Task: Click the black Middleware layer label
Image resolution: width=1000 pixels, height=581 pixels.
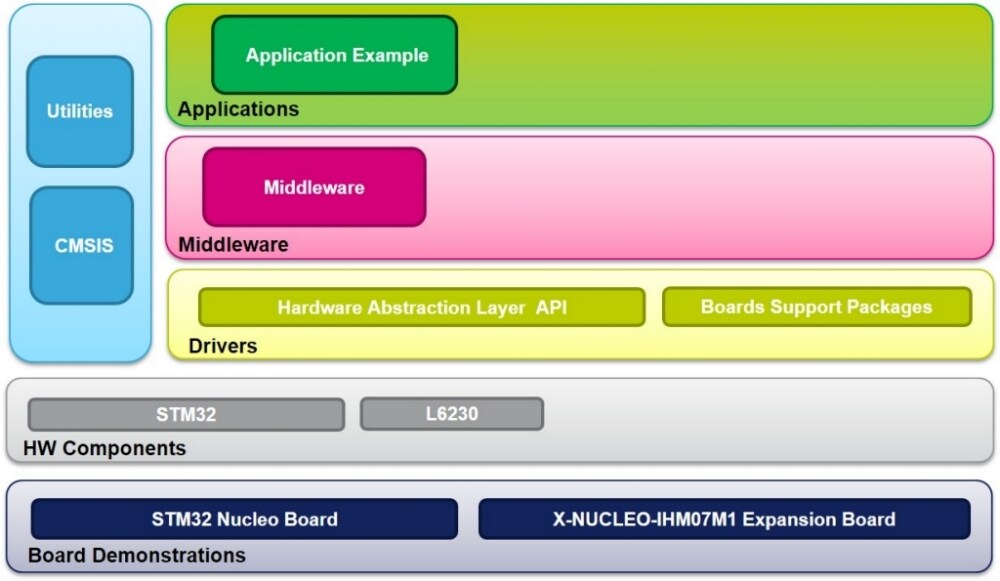Action: (x=233, y=244)
